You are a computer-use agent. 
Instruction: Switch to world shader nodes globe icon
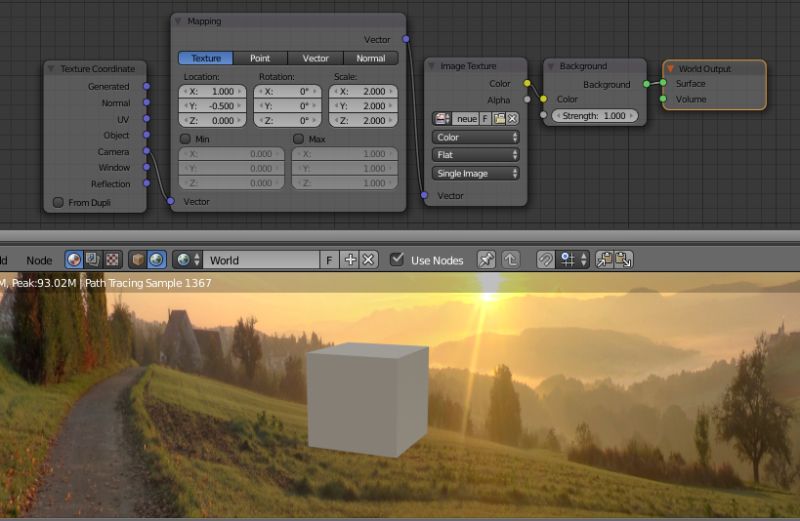pos(157,260)
